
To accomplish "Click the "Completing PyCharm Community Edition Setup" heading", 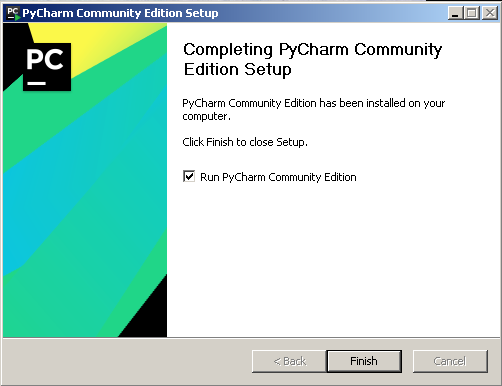I will [x=313, y=59].
